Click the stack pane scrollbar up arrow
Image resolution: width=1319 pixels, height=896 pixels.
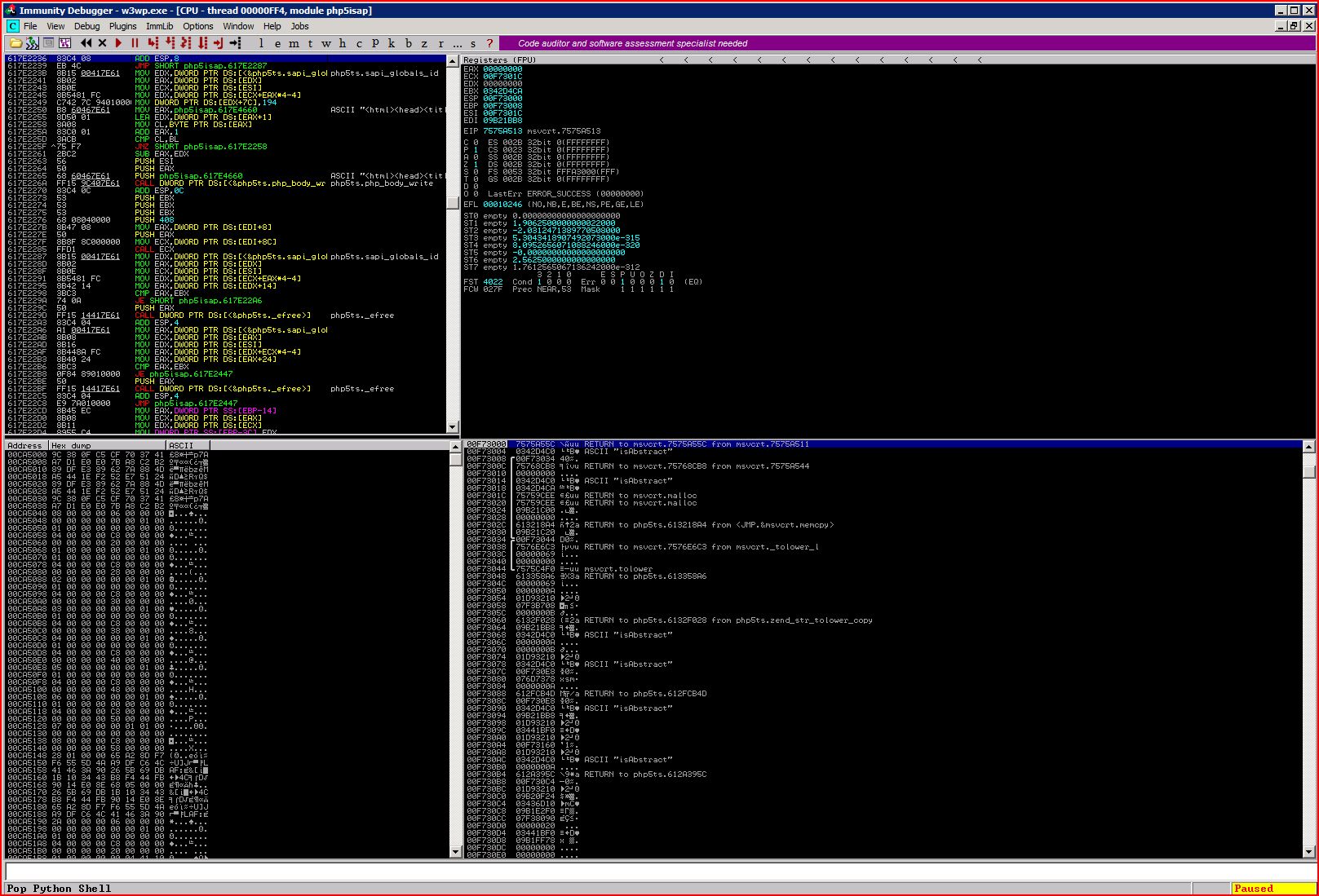click(x=1308, y=447)
